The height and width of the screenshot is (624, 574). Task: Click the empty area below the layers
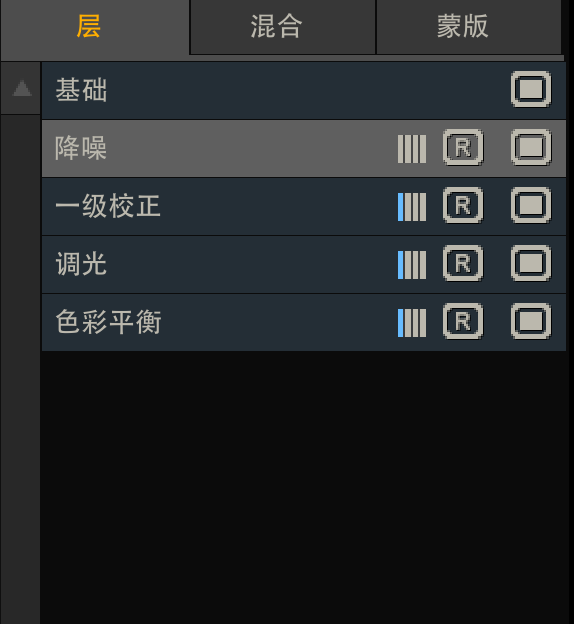click(304, 488)
